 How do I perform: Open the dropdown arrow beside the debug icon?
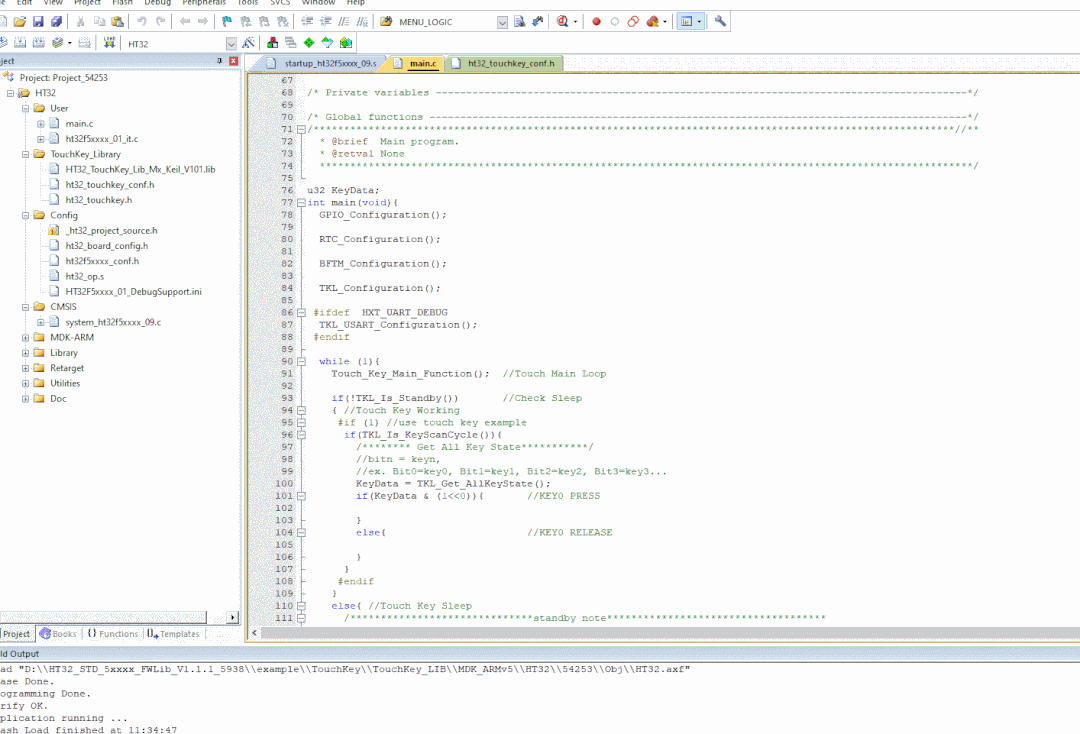tap(575, 22)
